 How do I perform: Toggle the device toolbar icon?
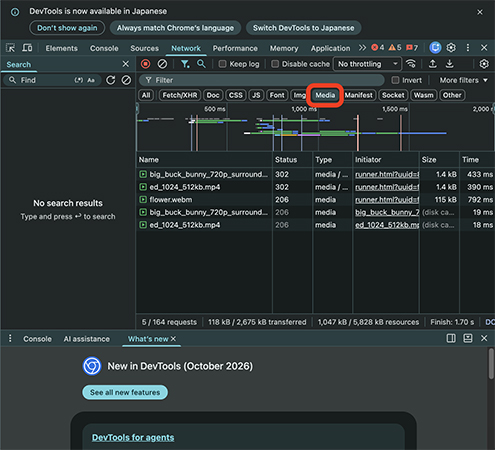[x=27, y=48]
